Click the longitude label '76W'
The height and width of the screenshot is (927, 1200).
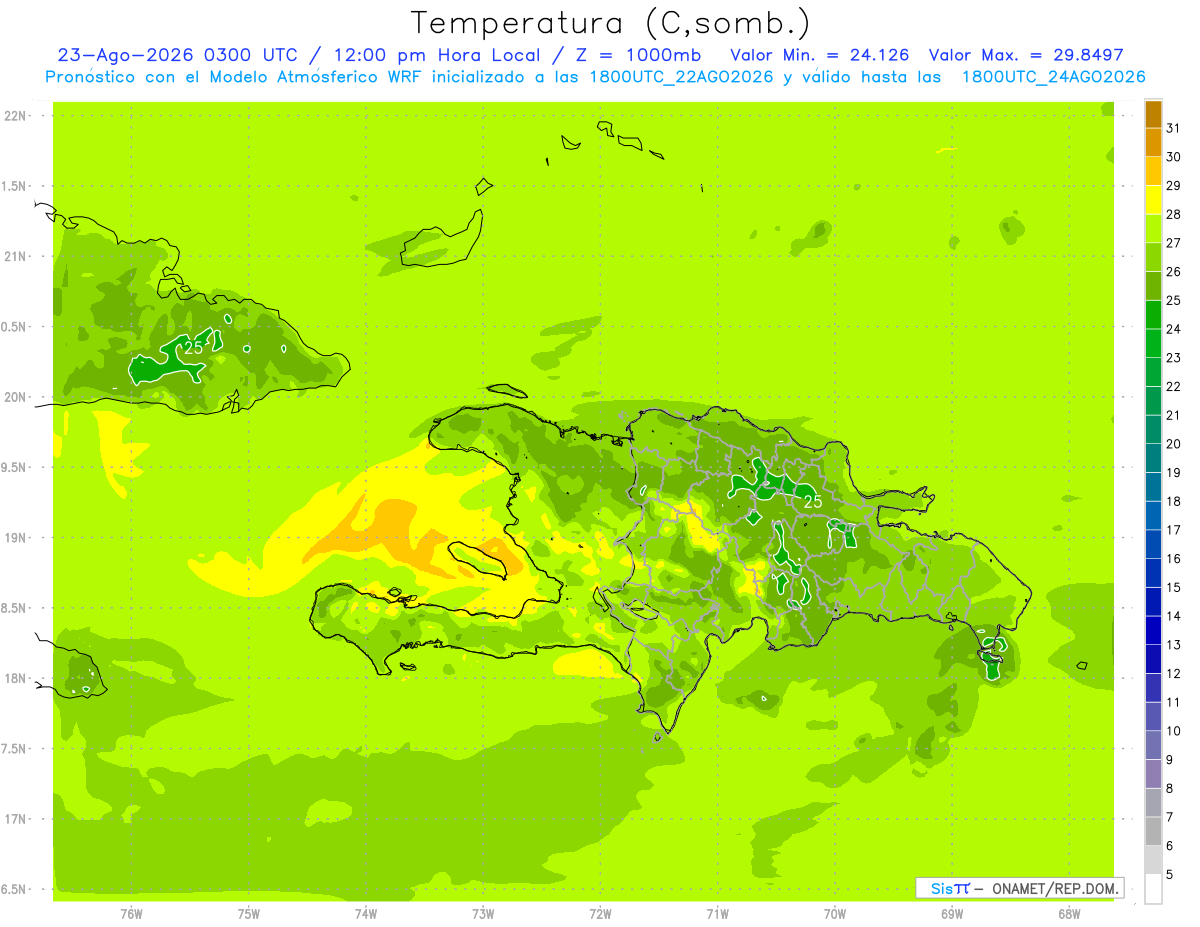tap(131, 914)
